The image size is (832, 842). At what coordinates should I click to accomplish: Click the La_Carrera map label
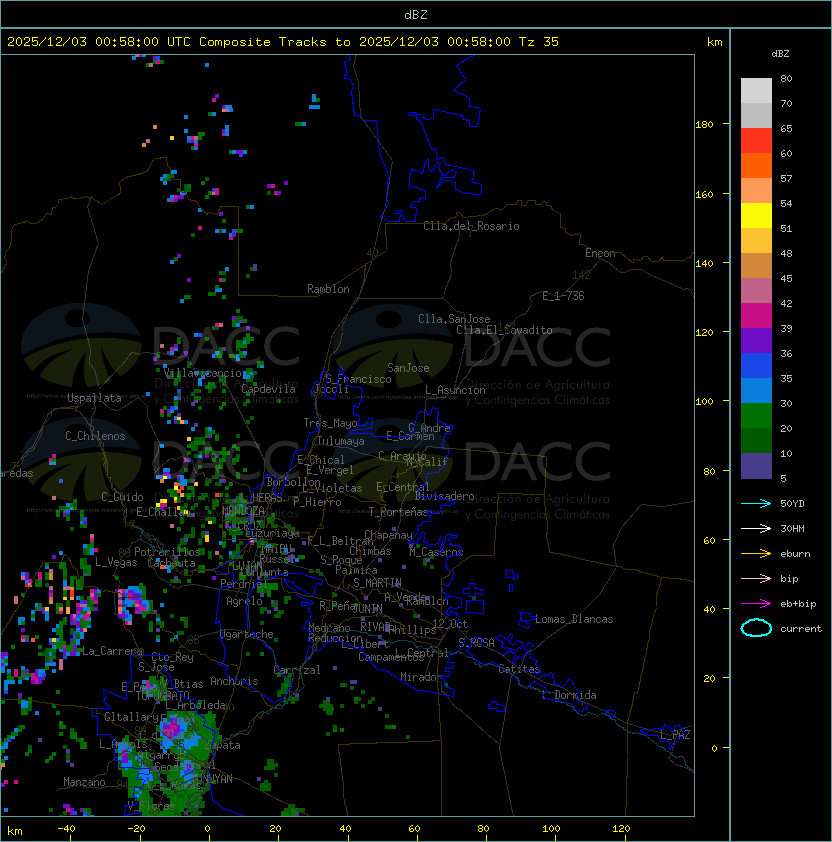(113, 651)
